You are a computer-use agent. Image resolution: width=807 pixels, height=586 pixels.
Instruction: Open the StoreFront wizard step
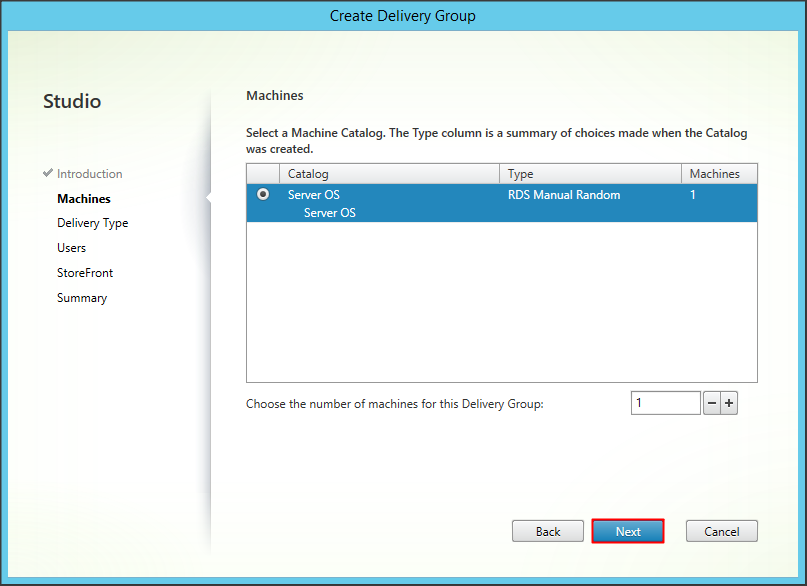click(85, 273)
